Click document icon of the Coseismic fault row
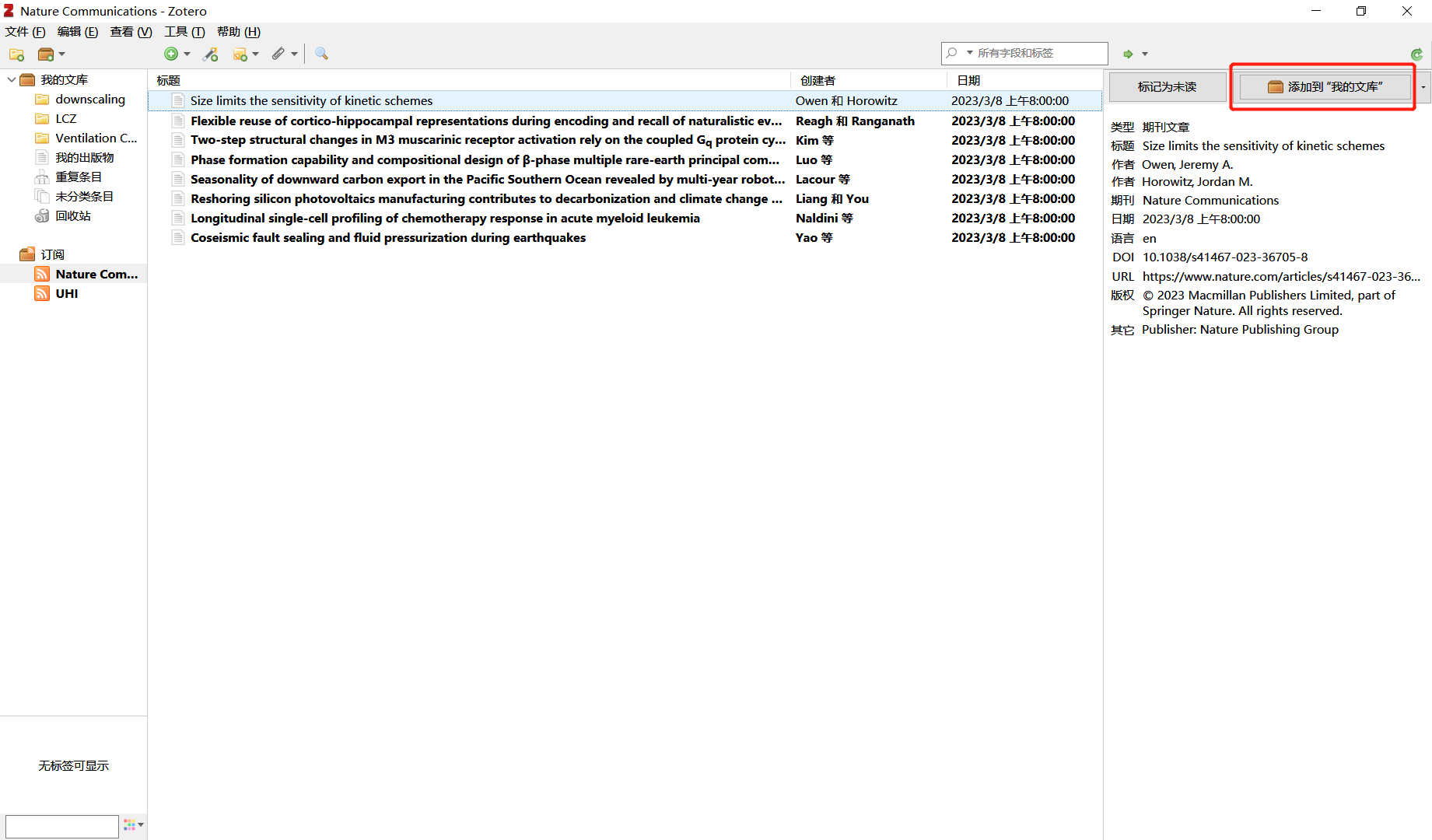Image resolution: width=1432 pixels, height=840 pixels. coord(178,238)
